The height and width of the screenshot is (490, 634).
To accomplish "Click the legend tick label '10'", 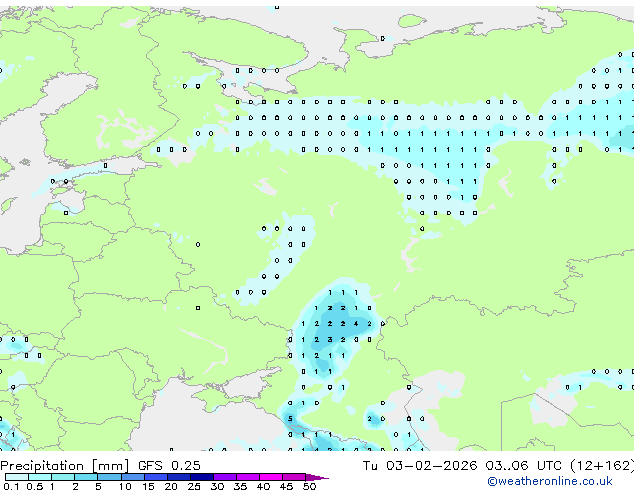I will coord(125,486).
